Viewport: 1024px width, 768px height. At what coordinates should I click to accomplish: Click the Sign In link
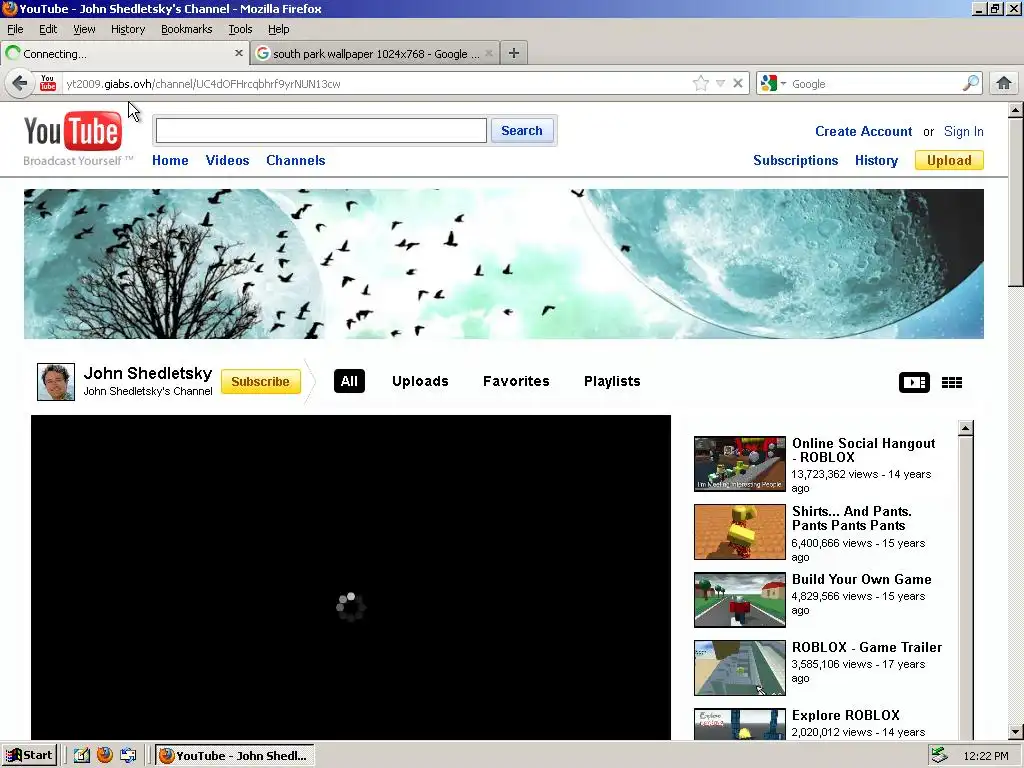coord(963,131)
